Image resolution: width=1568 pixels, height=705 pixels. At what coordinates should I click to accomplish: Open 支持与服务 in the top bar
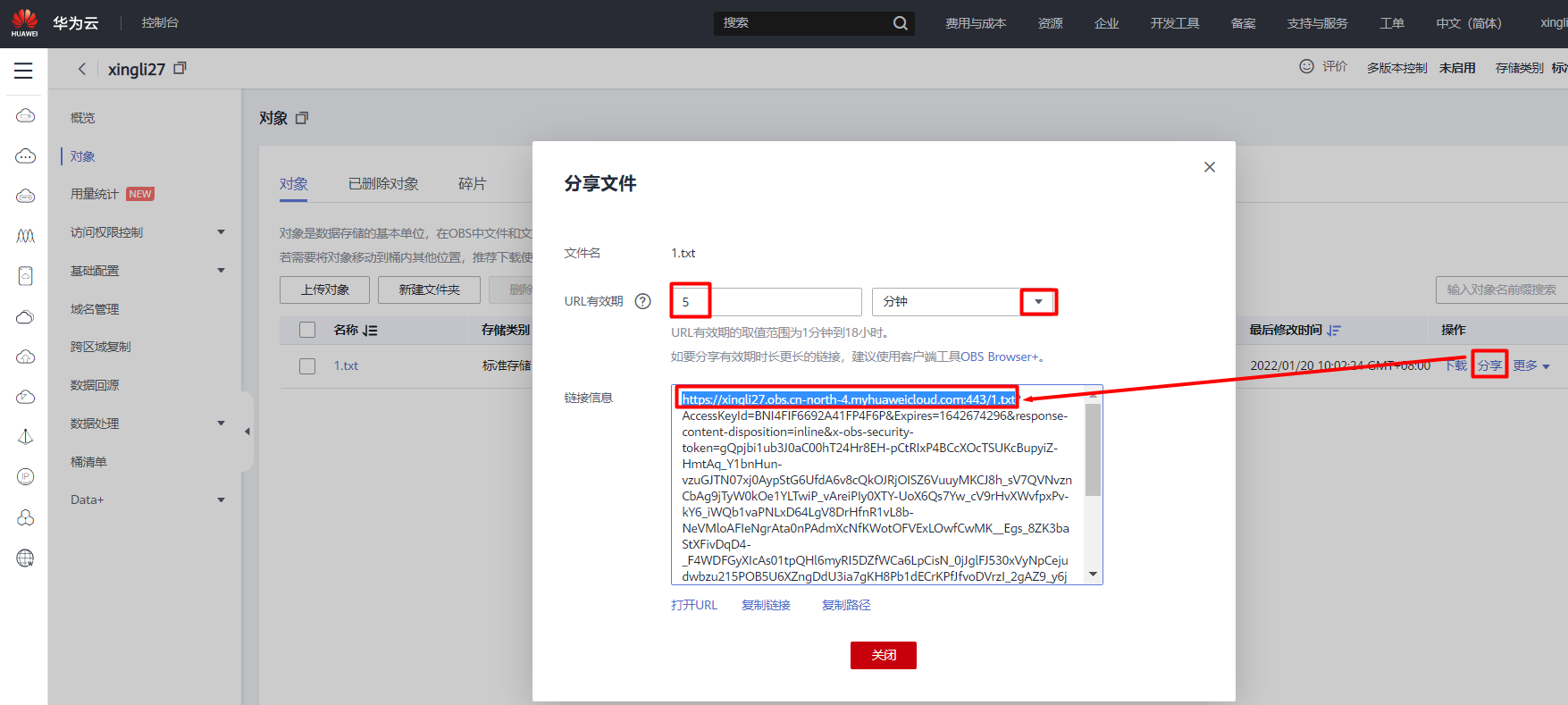coord(1317,23)
